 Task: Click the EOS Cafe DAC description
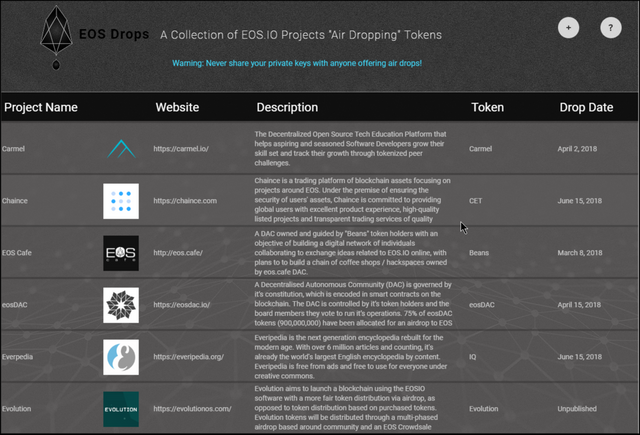pyautogui.click(x=351, y=253)
